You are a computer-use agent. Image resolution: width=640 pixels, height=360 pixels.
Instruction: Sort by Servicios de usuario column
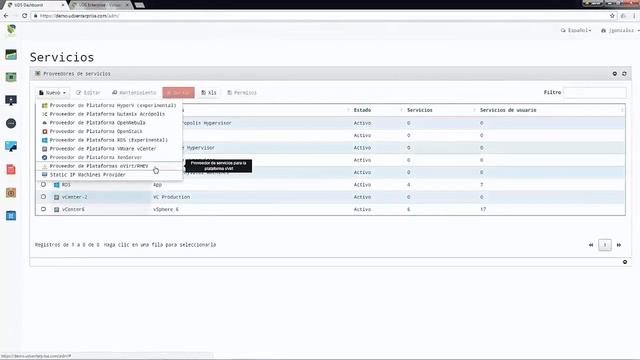click(508, 110)
